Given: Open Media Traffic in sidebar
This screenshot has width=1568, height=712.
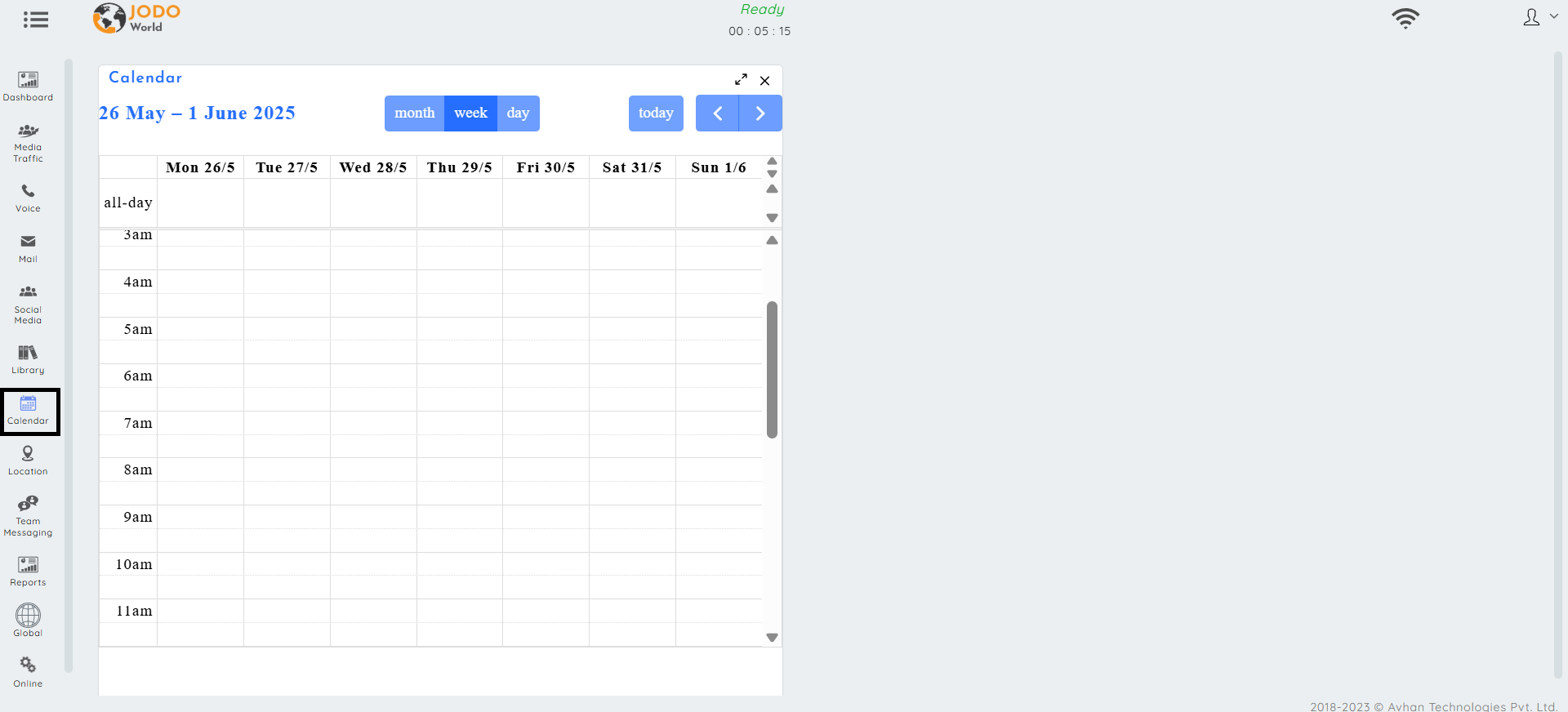Looking at the screenshot, I should (x=28, y=143).
